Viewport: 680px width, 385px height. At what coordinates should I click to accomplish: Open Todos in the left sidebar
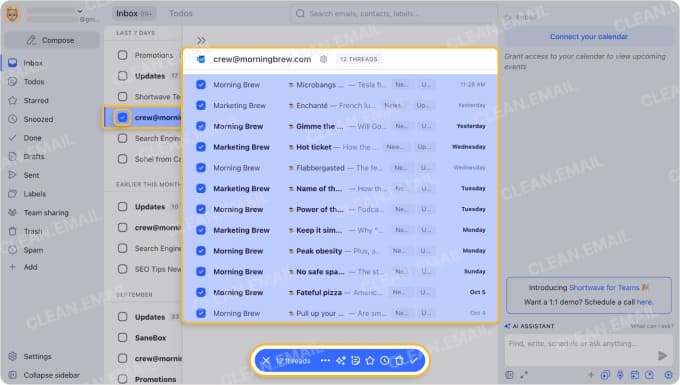(x=34, y=82)
